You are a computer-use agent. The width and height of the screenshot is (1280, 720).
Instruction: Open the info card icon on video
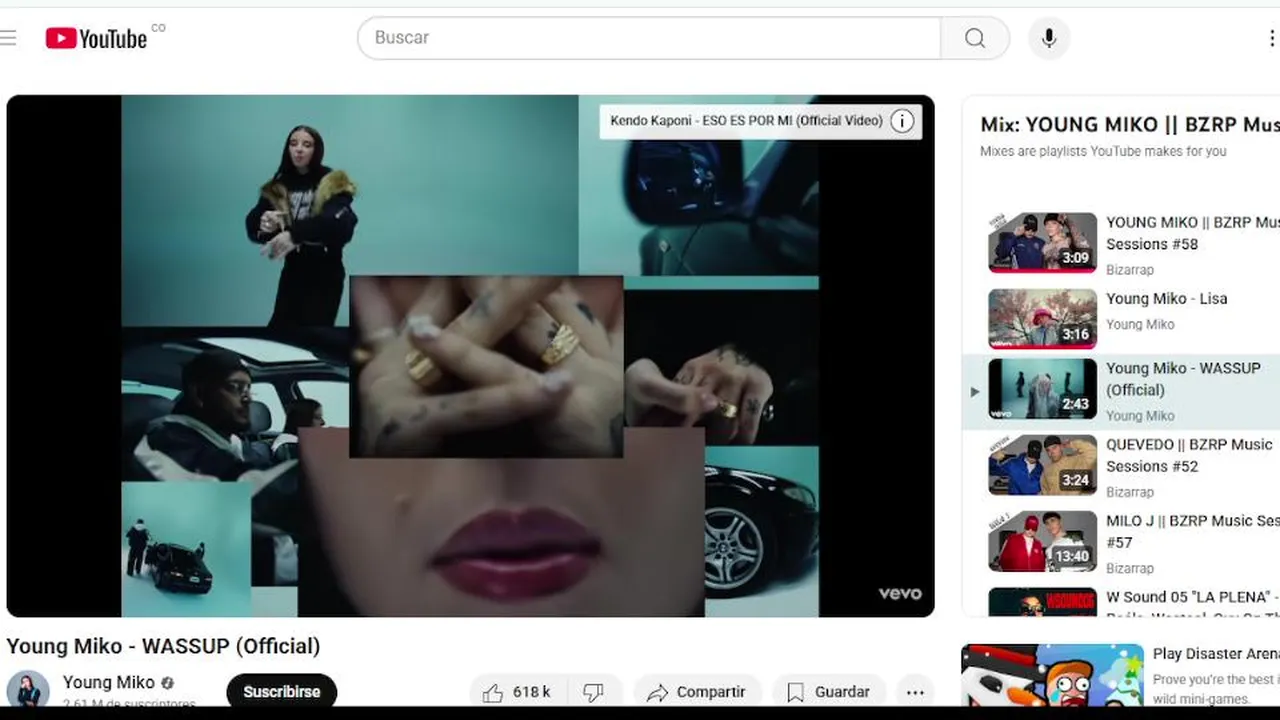[902, 121]
